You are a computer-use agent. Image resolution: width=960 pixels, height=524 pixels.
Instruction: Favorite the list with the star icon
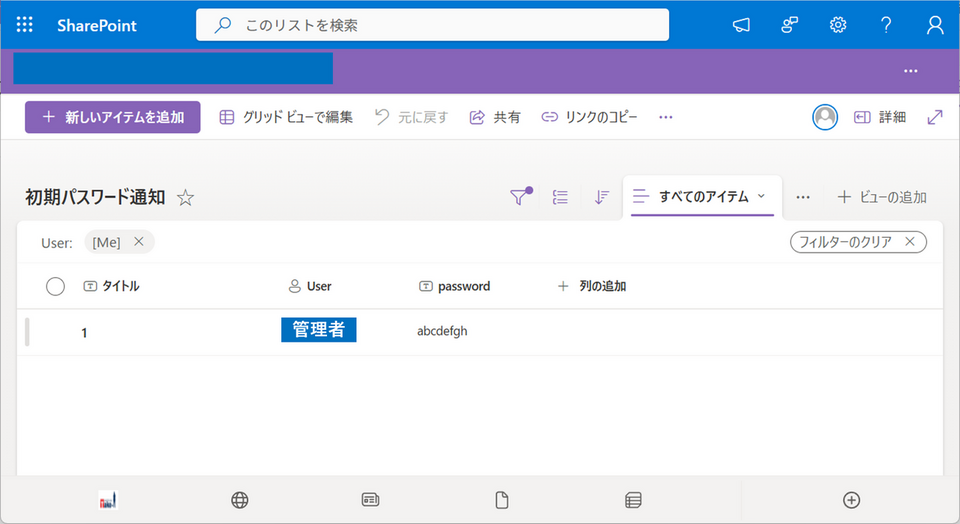(x=186, y=198)
